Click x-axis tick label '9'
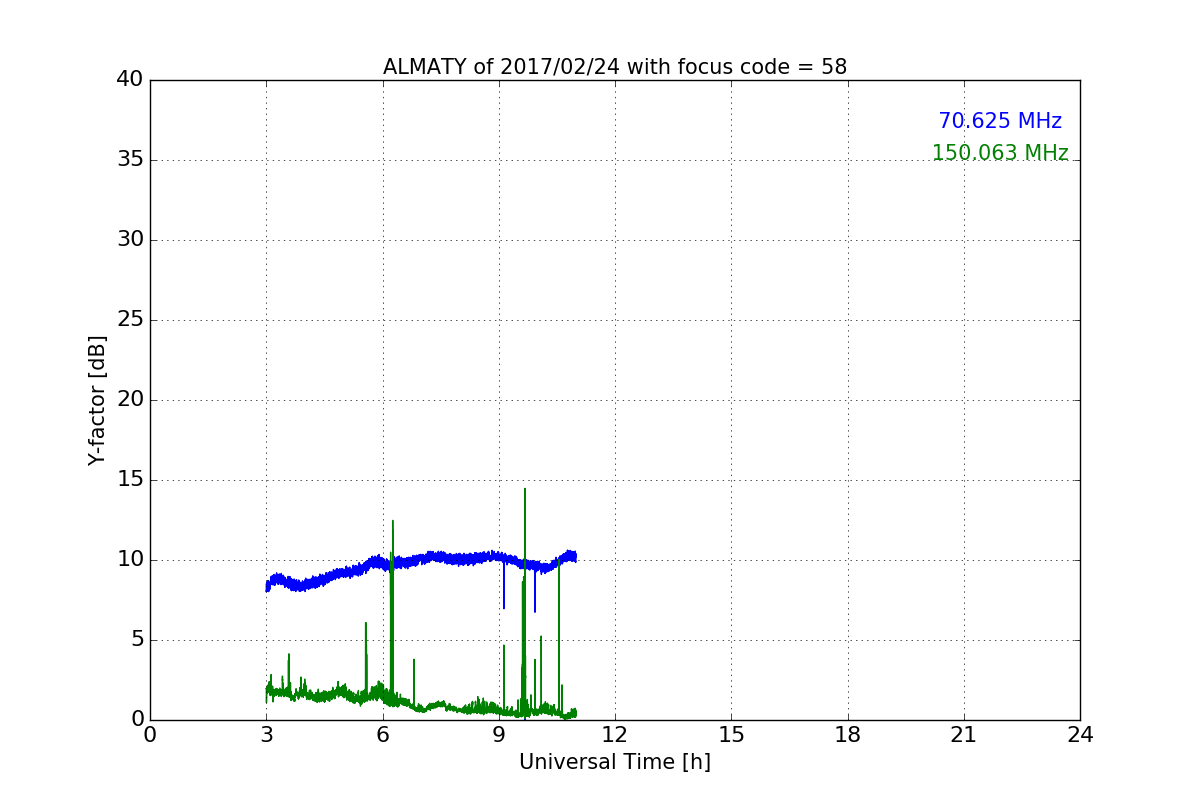This screenshot has width=1200, height=800. click(499, 734)
